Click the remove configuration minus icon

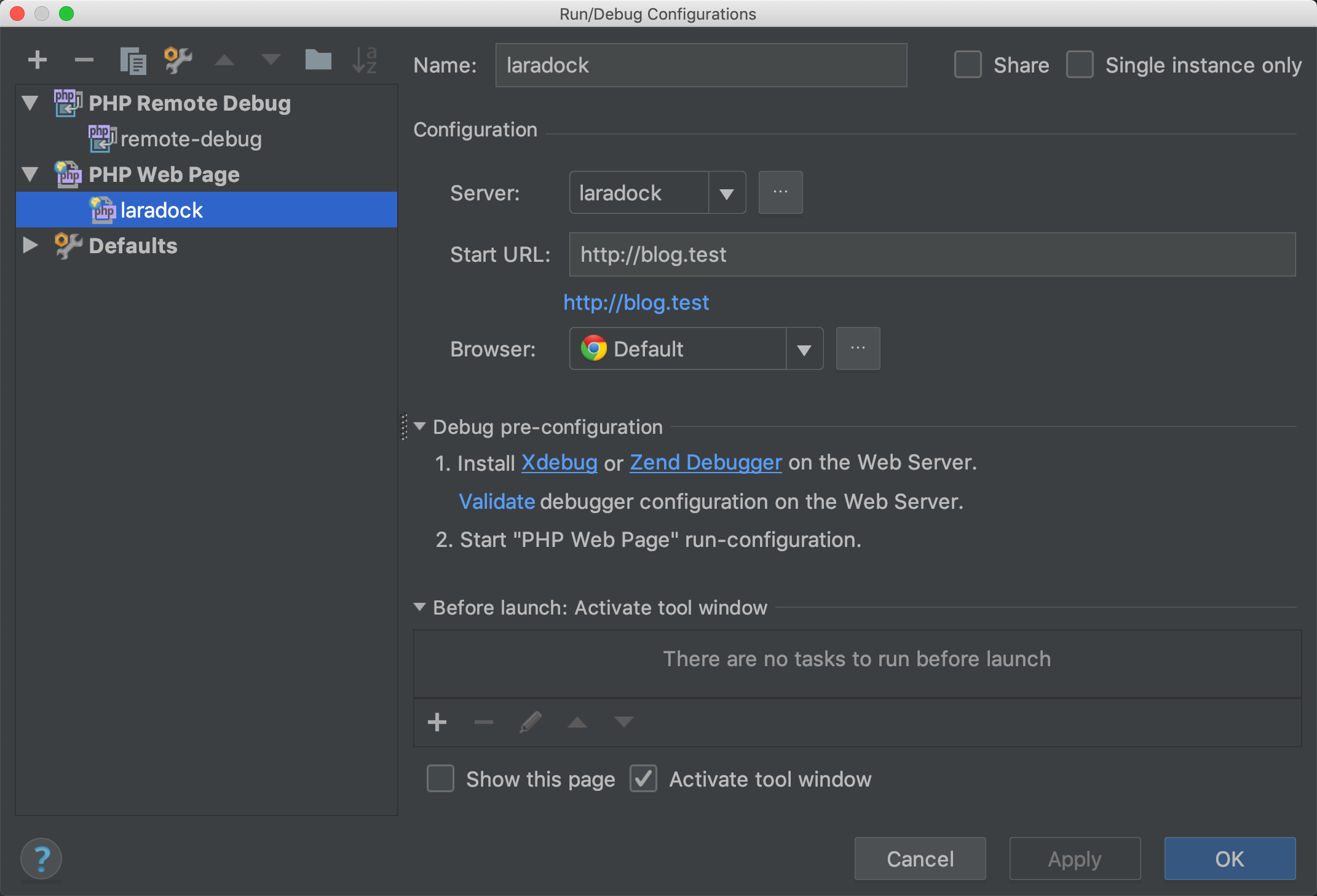[84, 60]
